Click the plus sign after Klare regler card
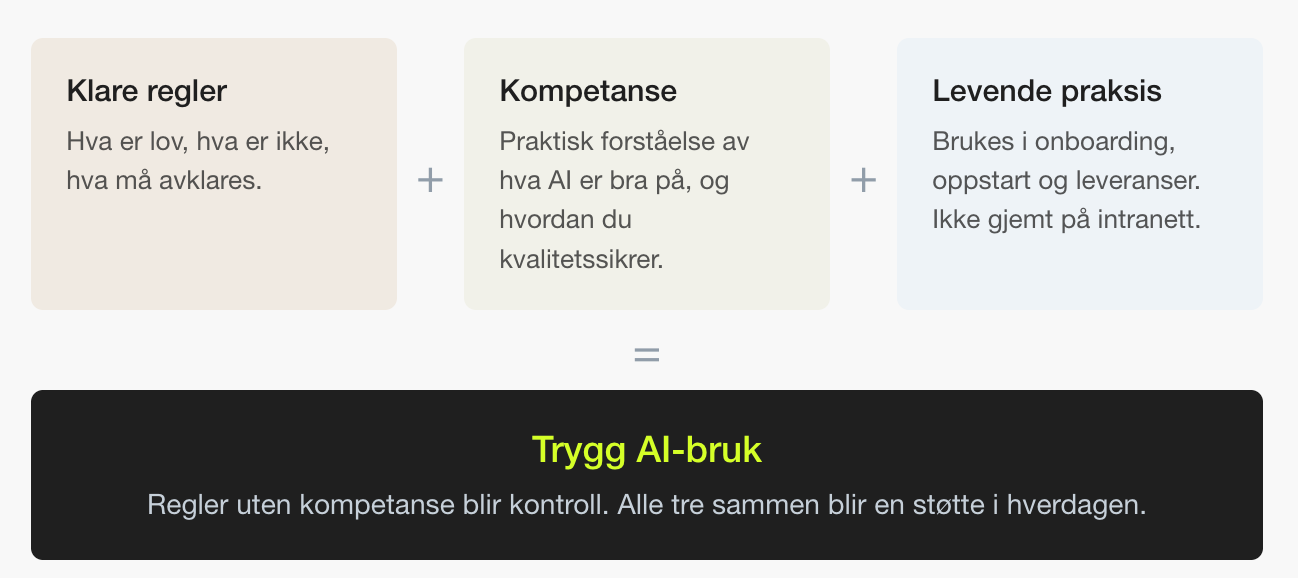This screenshot has height=578, width=1298. point(430,181)
